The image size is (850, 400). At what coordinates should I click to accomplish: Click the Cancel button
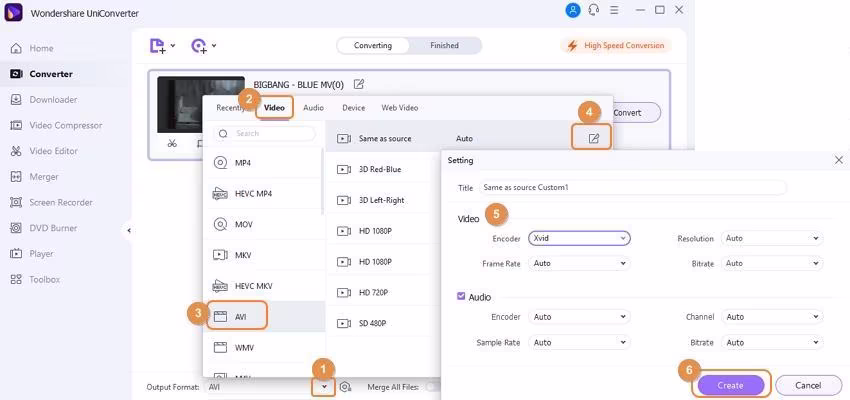coord(808,385)
